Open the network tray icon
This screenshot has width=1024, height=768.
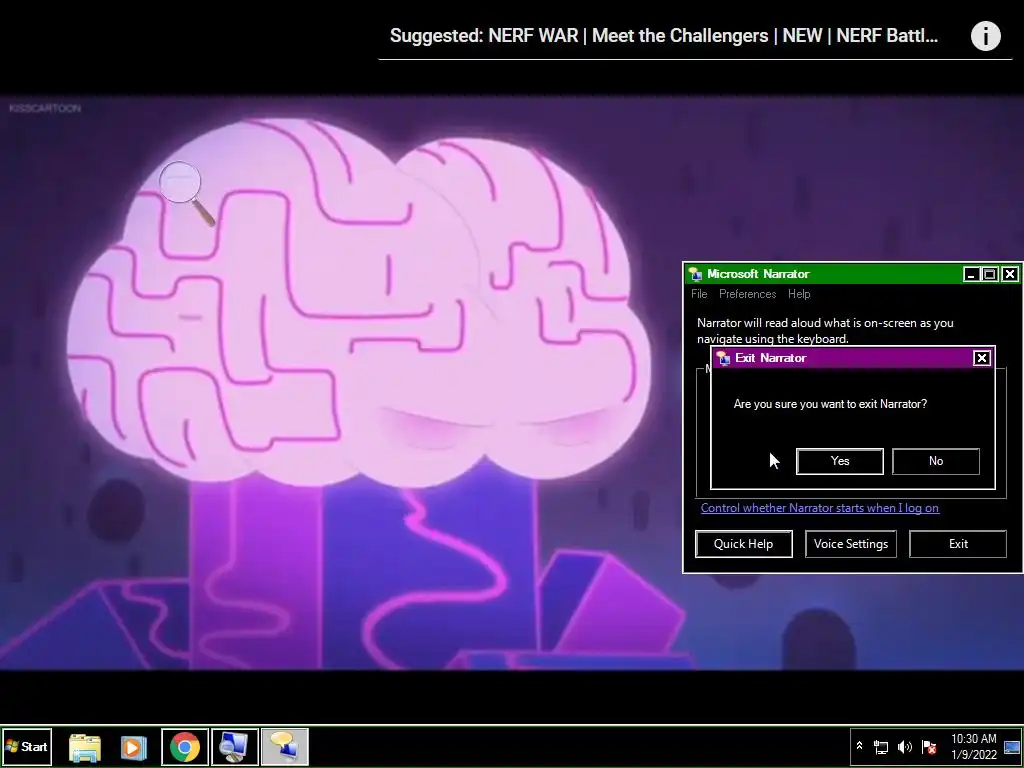point(881,747)
